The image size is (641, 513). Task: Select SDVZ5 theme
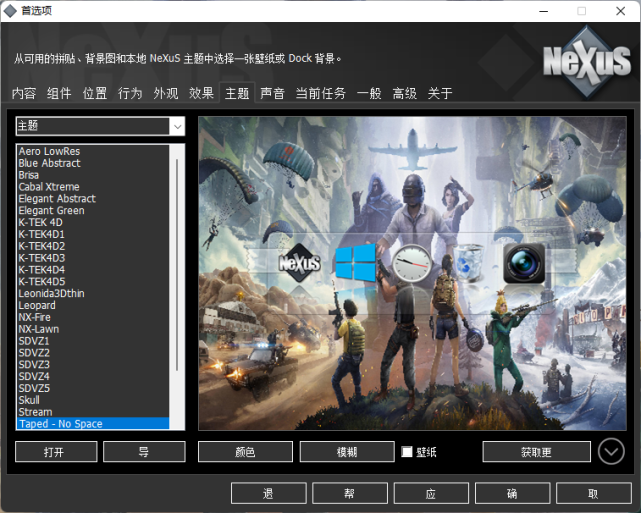[x=92, y=388]
